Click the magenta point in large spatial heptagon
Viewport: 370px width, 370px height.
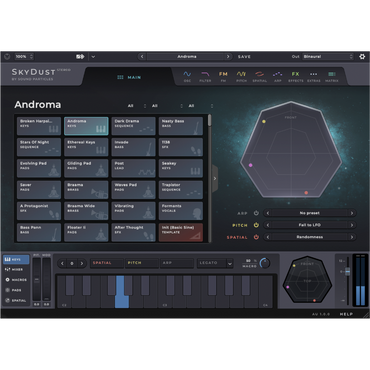point(251,165)
